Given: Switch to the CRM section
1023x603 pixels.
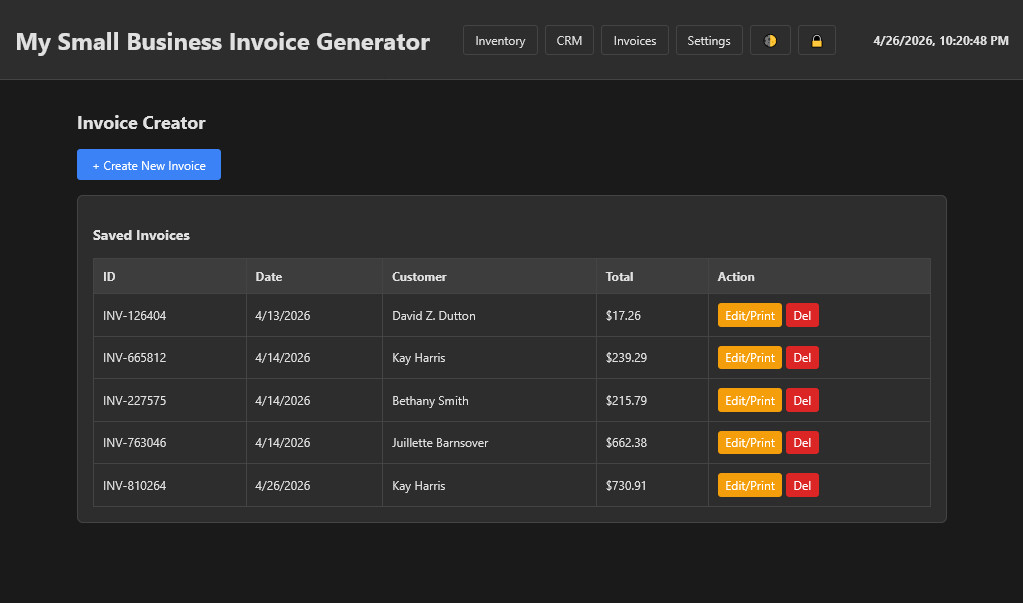Looking at the screenshot, I should click(x=569, y=40).
